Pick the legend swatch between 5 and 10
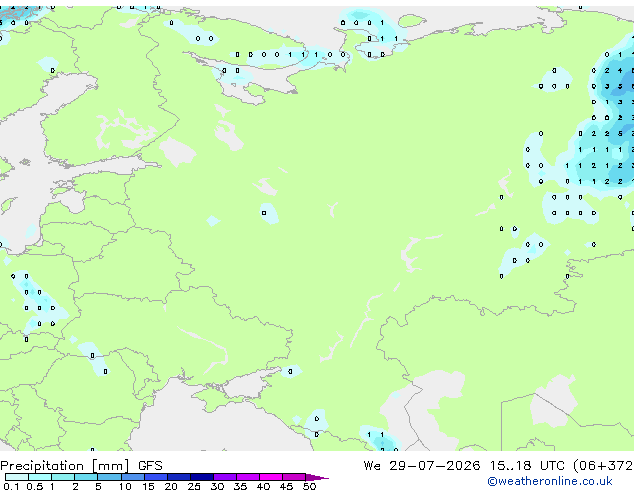 pos(110,477)
